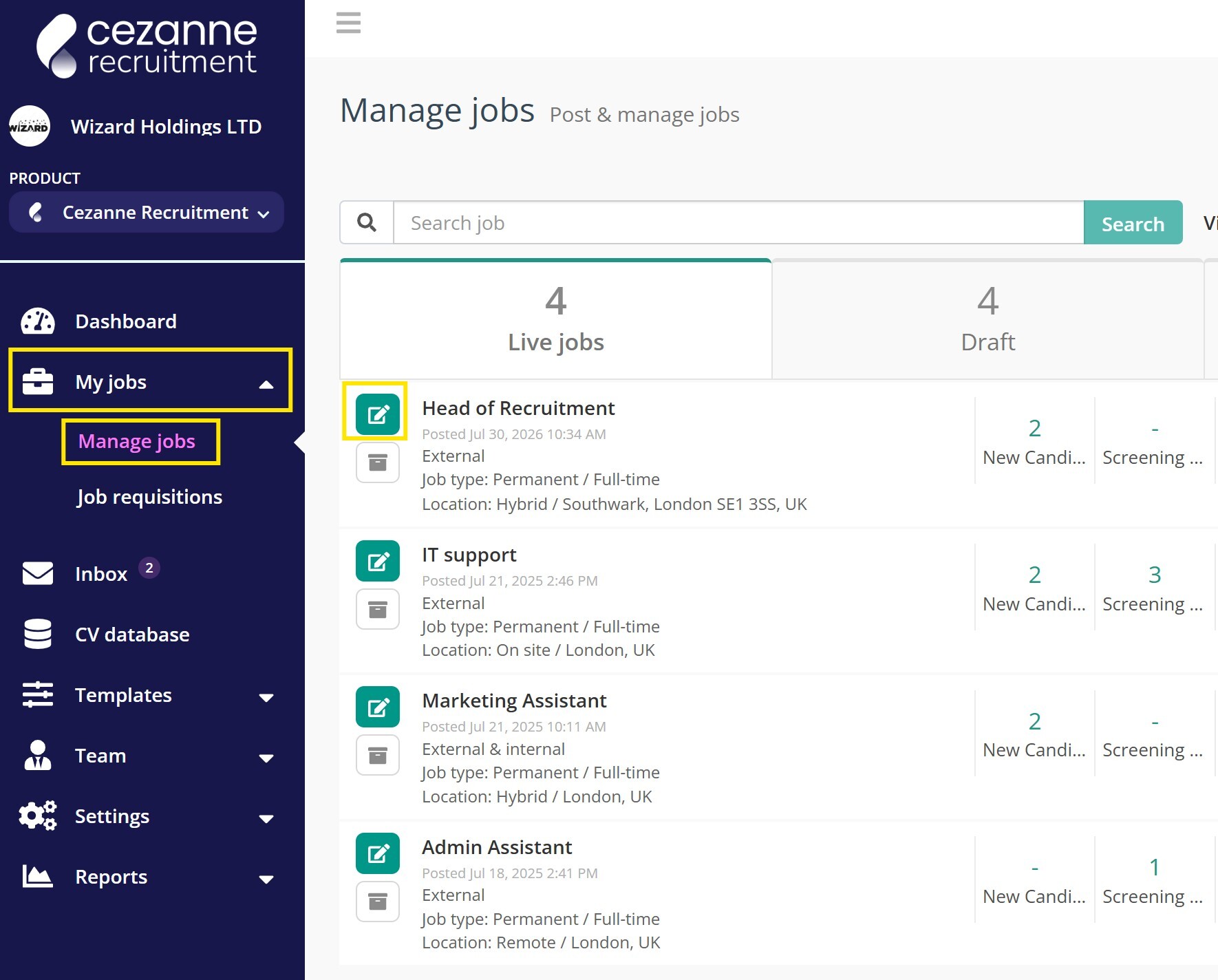1218x980 pixels.
Task: Open the Head of Recruitment job title
Action: [x=518, y=408]
